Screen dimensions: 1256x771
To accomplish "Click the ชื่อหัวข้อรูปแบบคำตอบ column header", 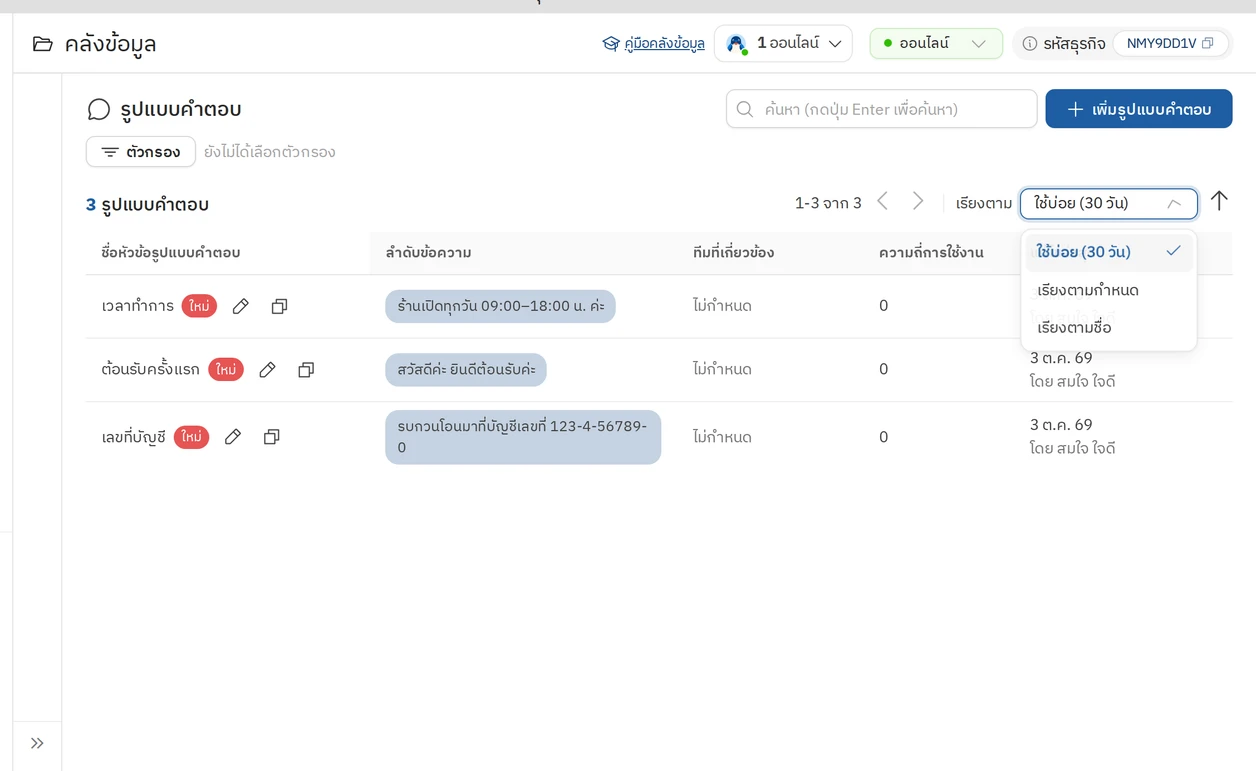I will pos(171,253).
